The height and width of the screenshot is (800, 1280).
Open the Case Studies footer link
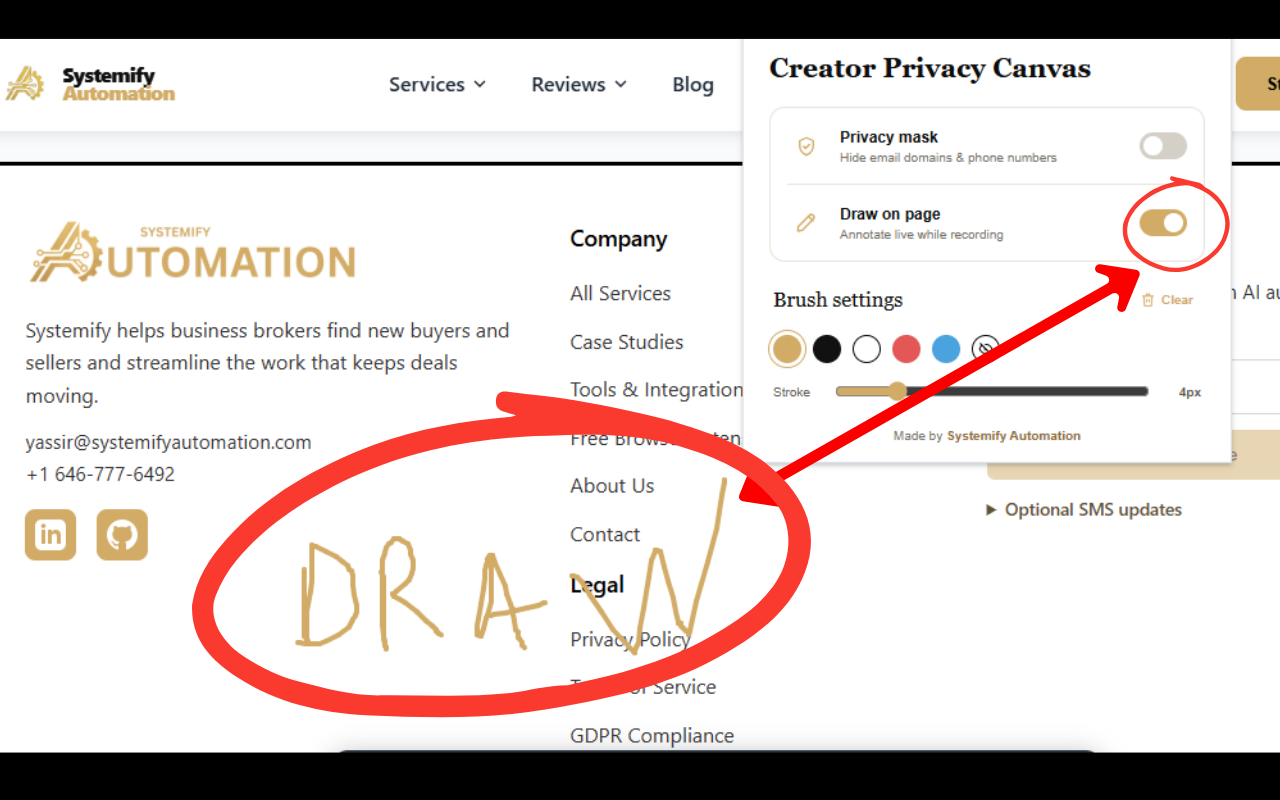click(627, 342)
